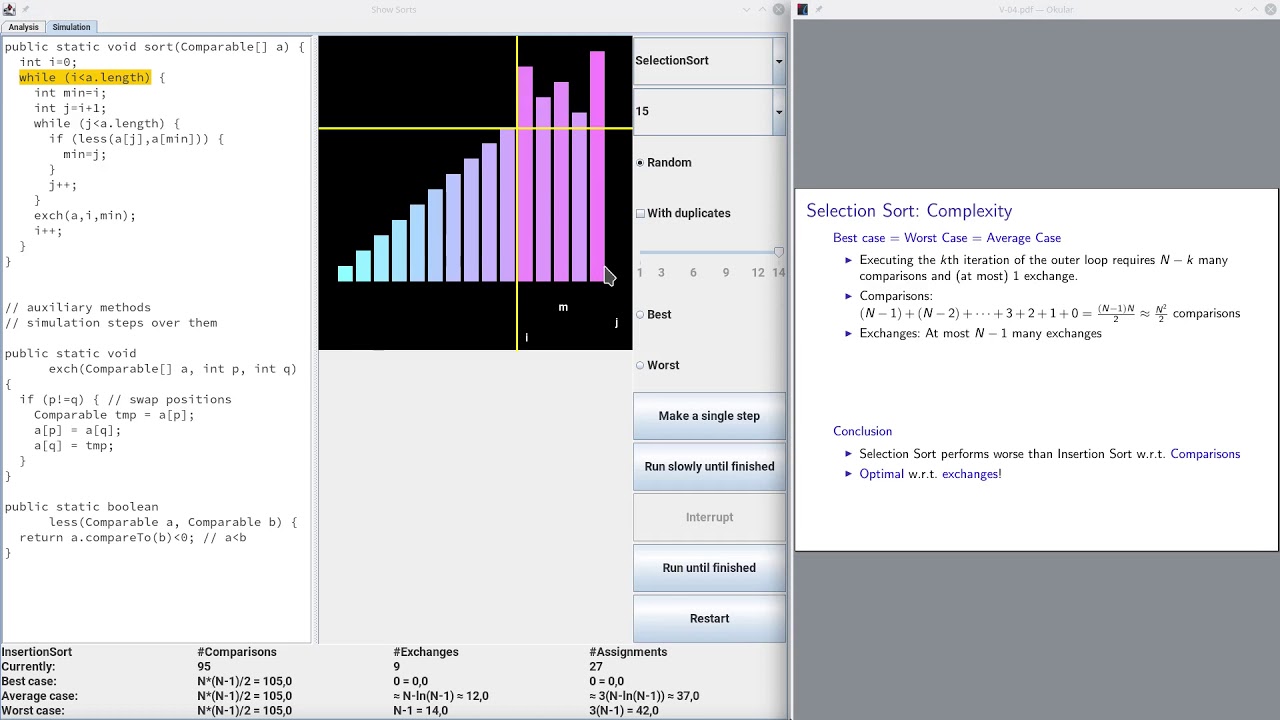Open Okular app icon menu in title bar
Image resolution: width=1280 pixels, height=720 pixels.
point(802,9)
